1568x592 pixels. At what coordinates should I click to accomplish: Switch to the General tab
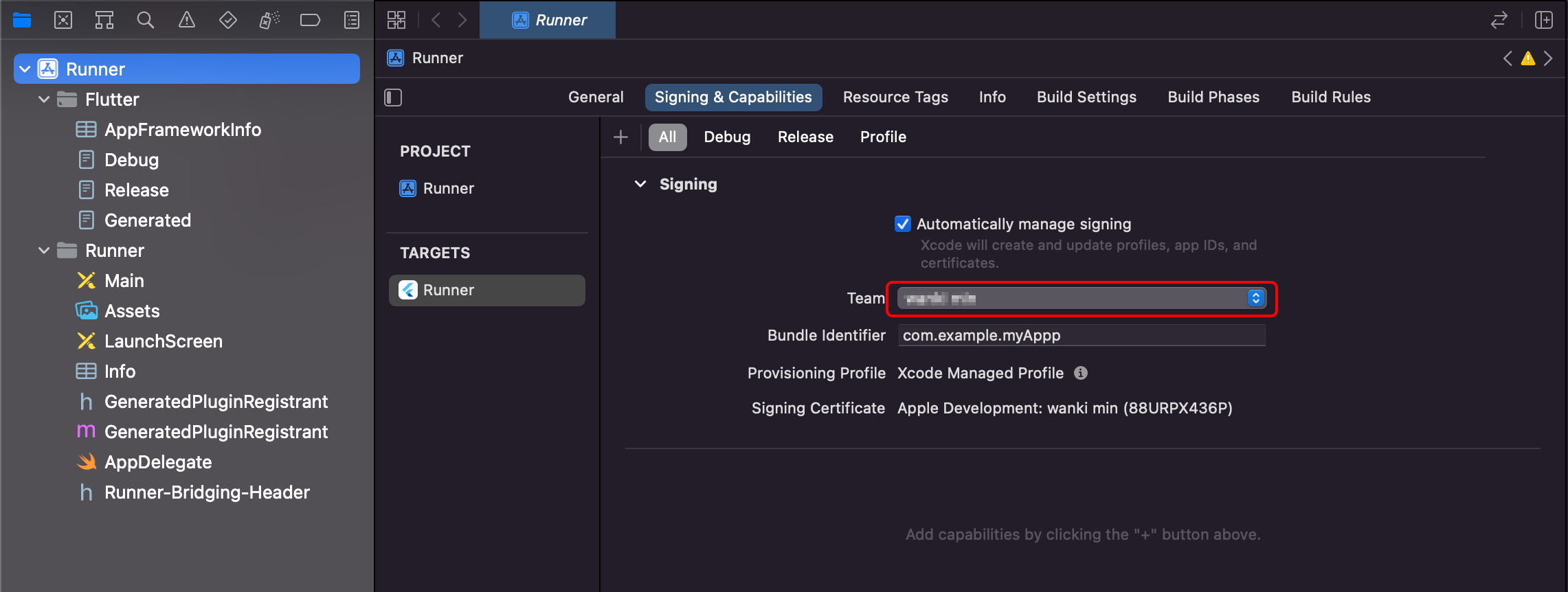point(596,98)
